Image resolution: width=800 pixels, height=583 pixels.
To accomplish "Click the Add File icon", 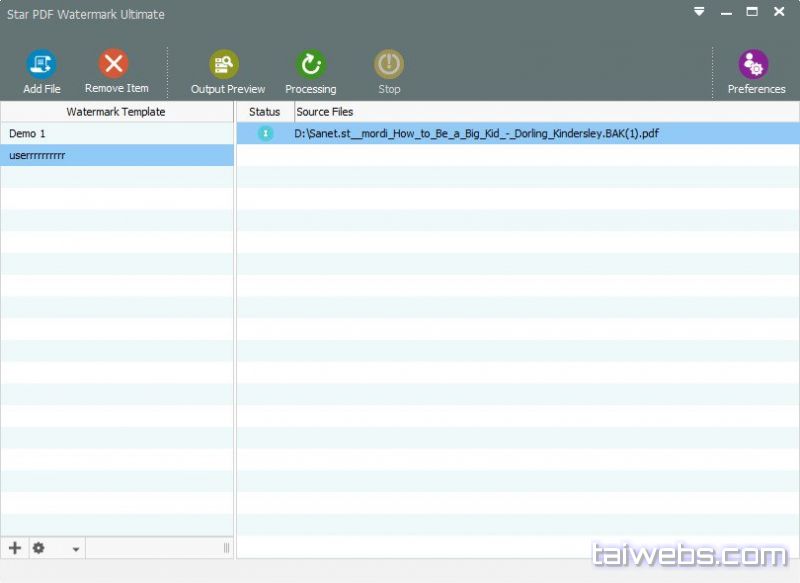I will point(41,65).
